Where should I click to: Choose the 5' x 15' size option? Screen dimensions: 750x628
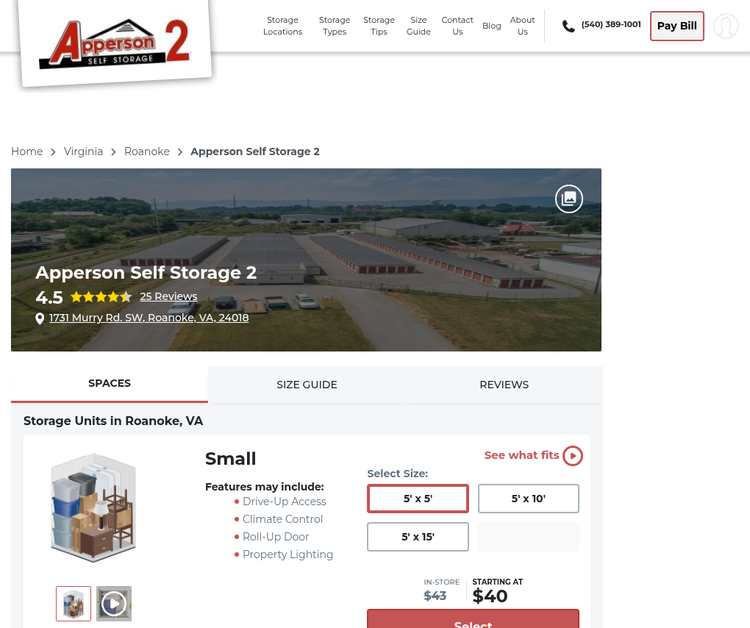tap(418, 537)
